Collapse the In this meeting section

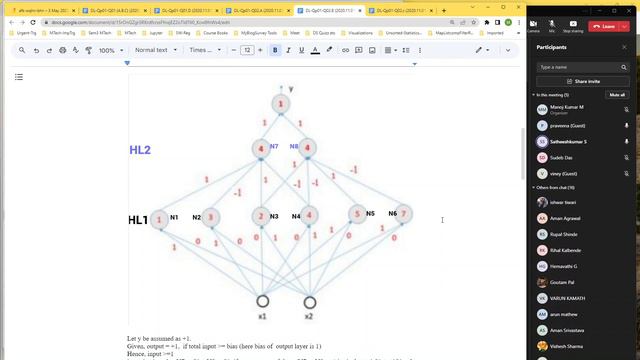533,95
